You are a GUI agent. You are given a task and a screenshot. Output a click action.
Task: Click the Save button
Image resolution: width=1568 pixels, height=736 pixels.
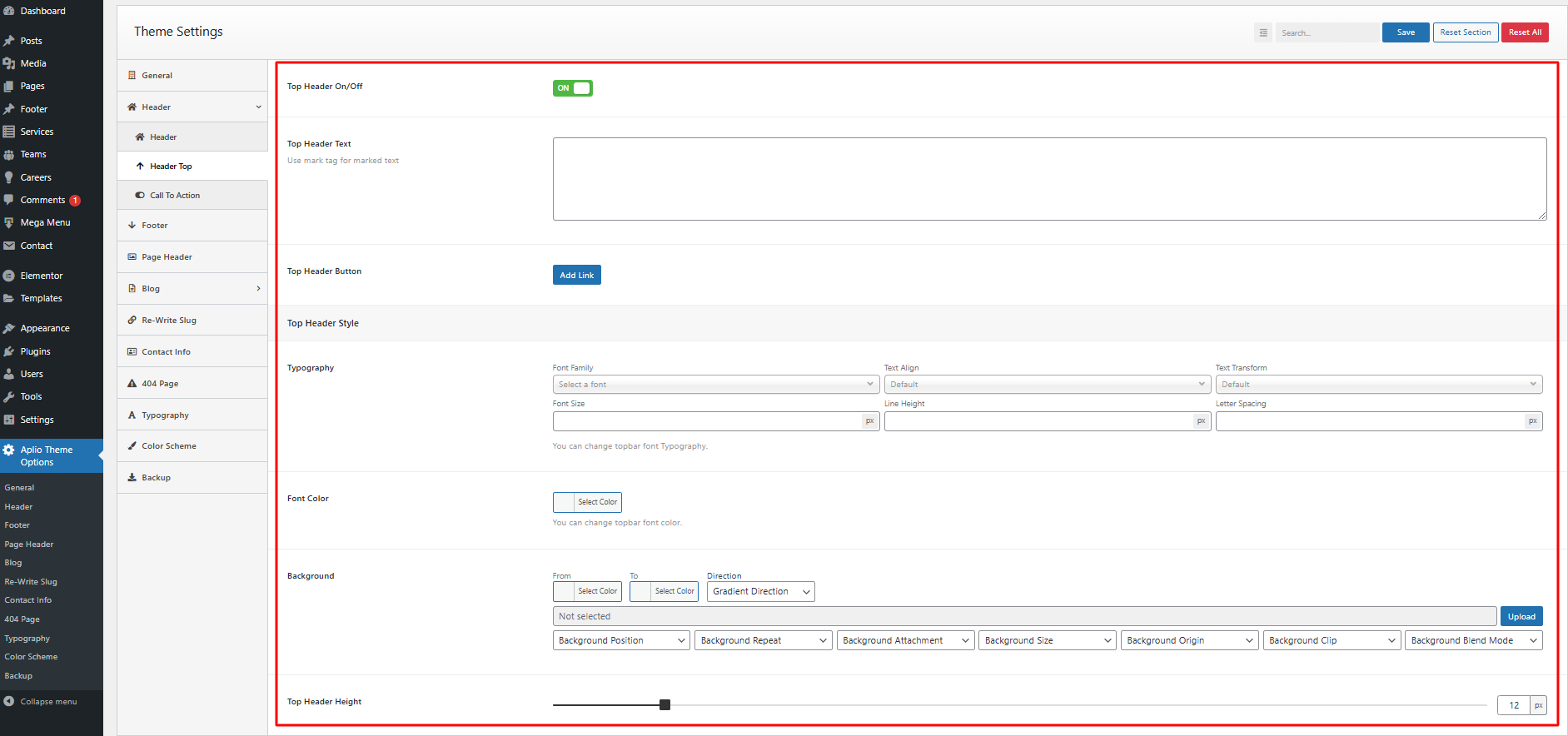[x=1406, y=32]
